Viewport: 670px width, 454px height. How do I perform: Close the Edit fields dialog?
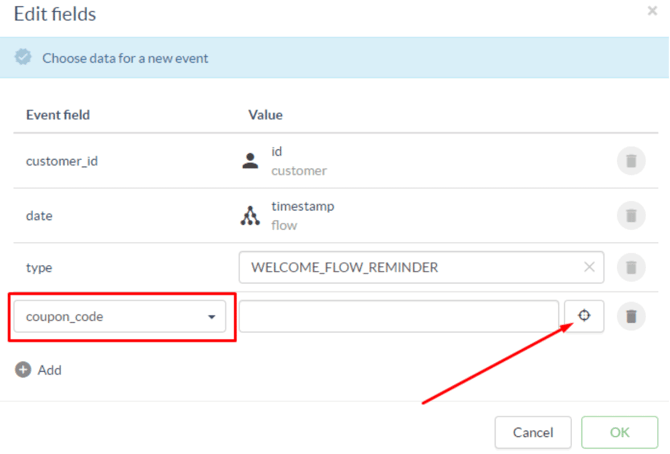652,12
